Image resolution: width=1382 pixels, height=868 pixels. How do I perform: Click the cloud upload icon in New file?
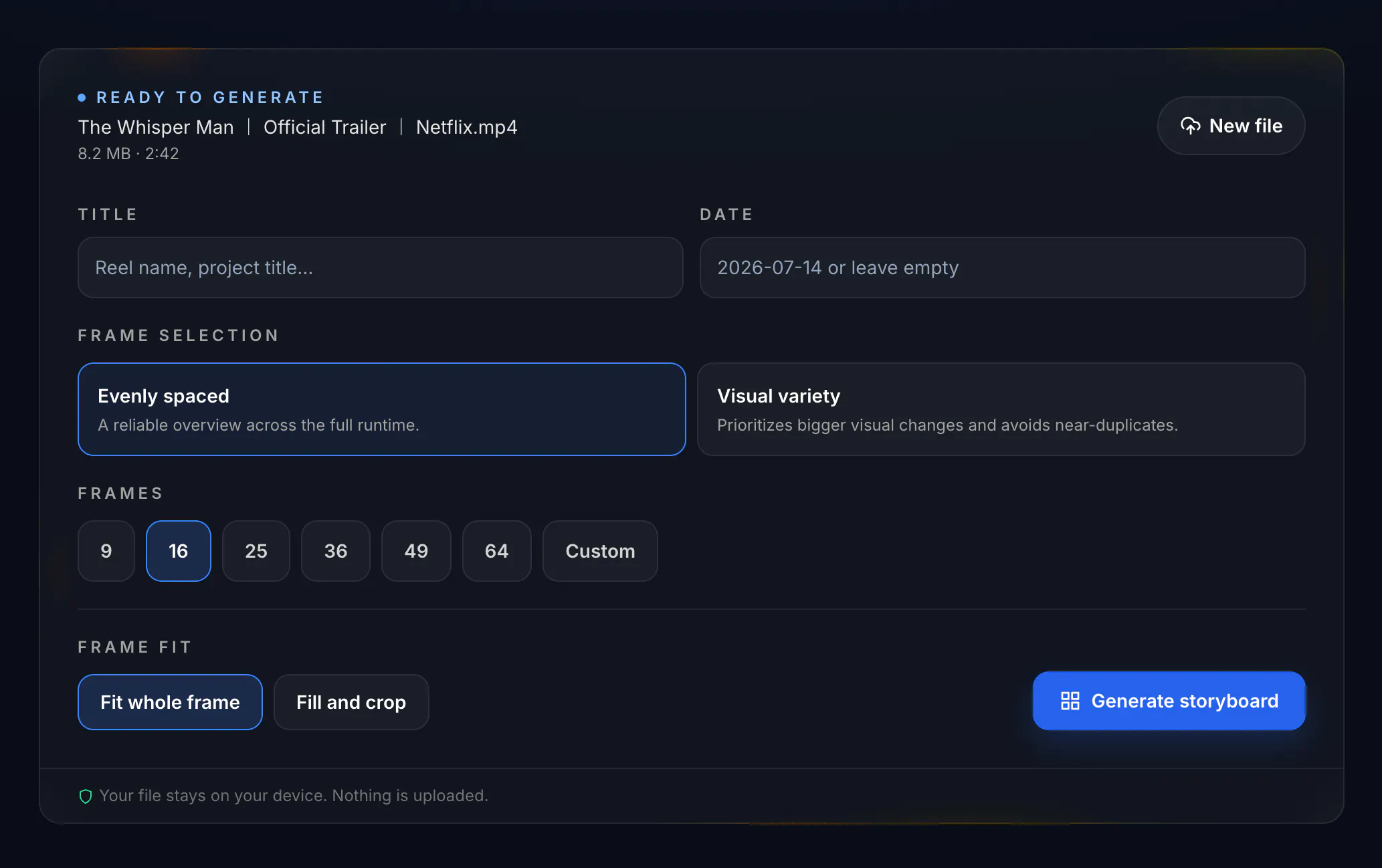pos(1190,126)
